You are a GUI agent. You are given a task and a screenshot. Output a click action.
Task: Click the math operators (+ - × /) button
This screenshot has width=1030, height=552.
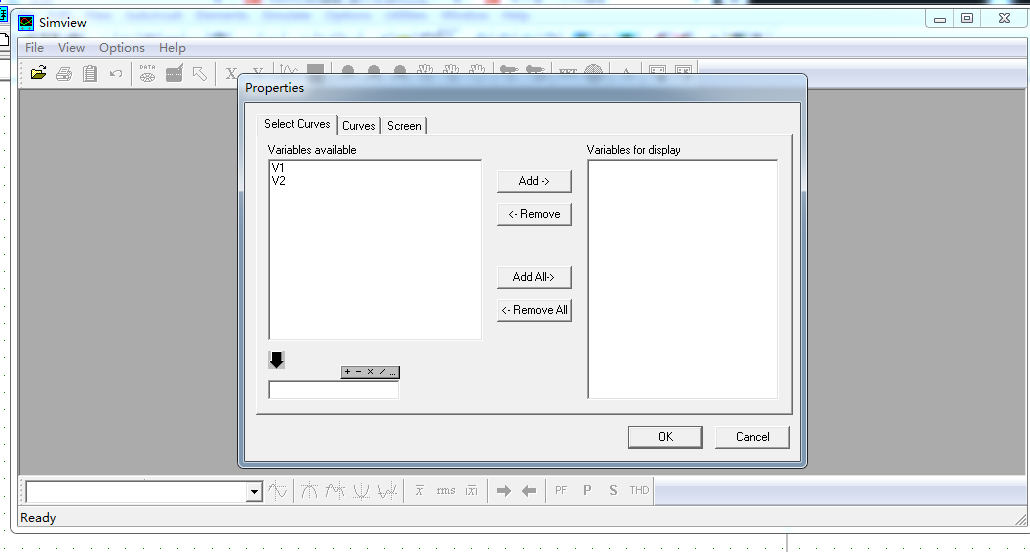coord(370,372)
